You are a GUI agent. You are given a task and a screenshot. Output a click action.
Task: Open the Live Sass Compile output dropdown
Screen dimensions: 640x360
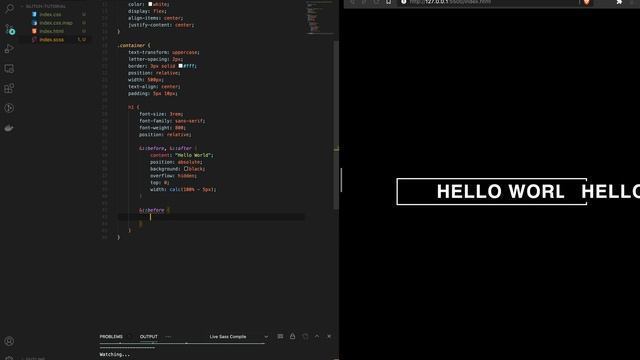click(x=238, y=337)
